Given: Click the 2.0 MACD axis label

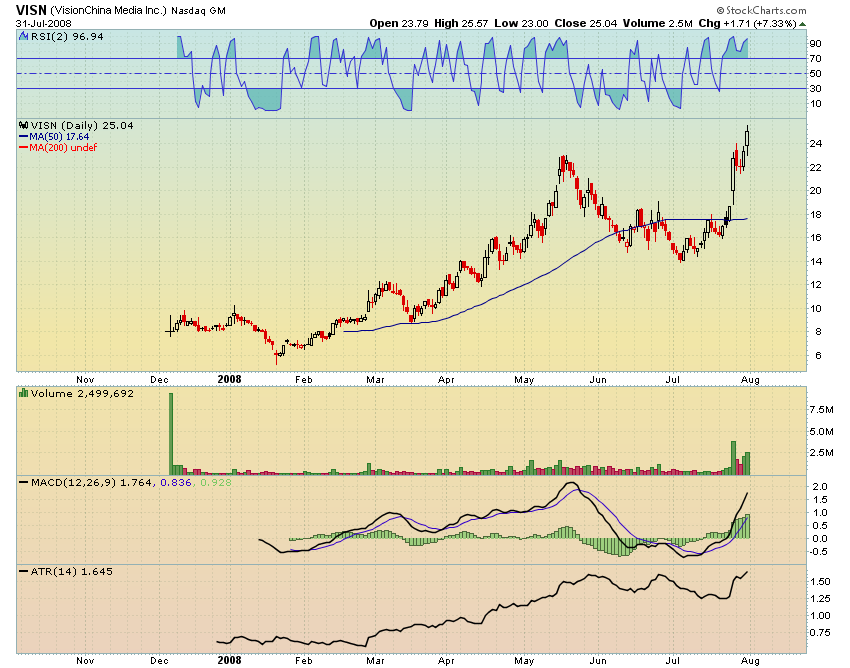Looking at the screenshot, I should [x=821, y=487].
